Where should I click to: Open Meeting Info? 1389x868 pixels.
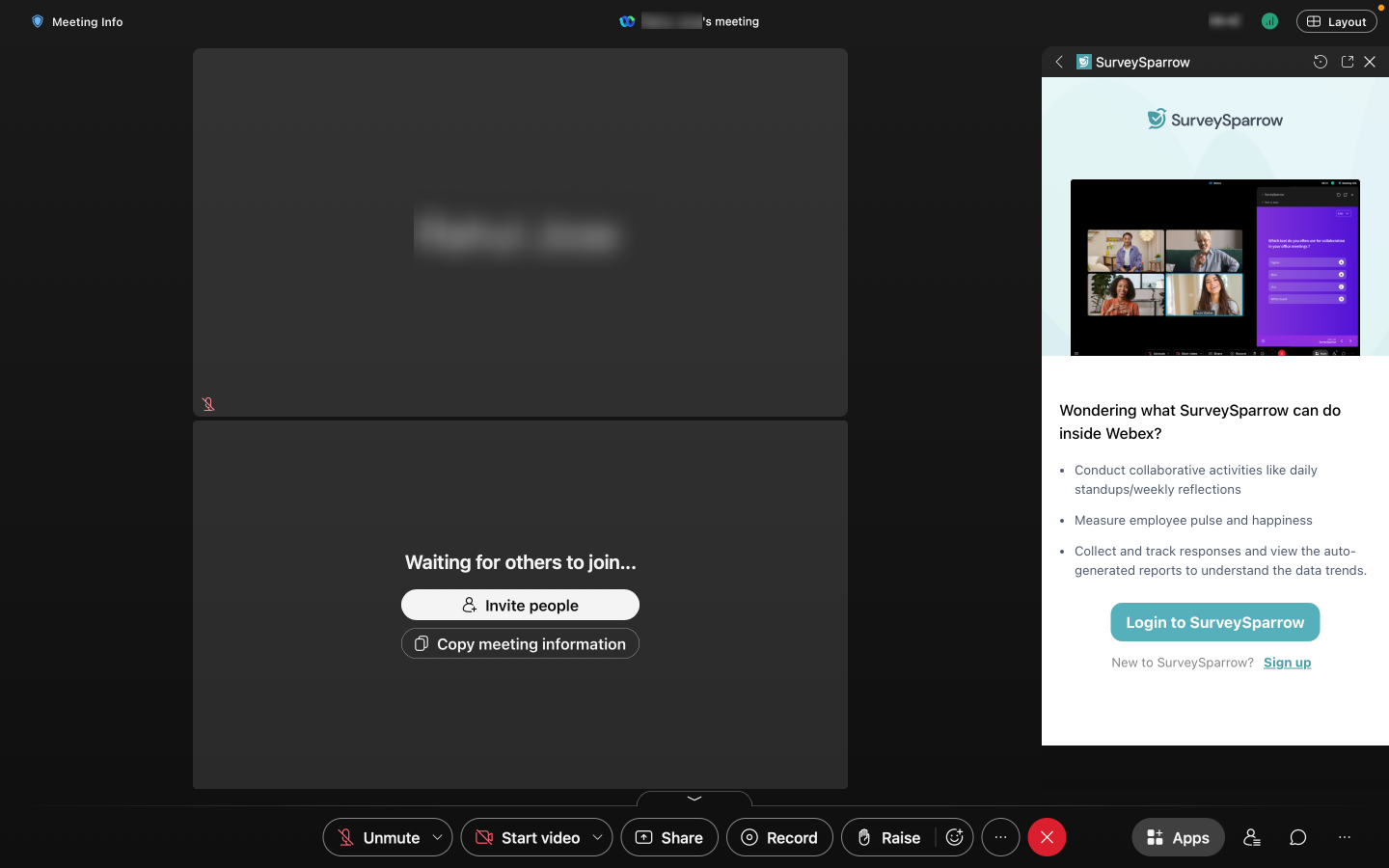(x=77, y=21)
